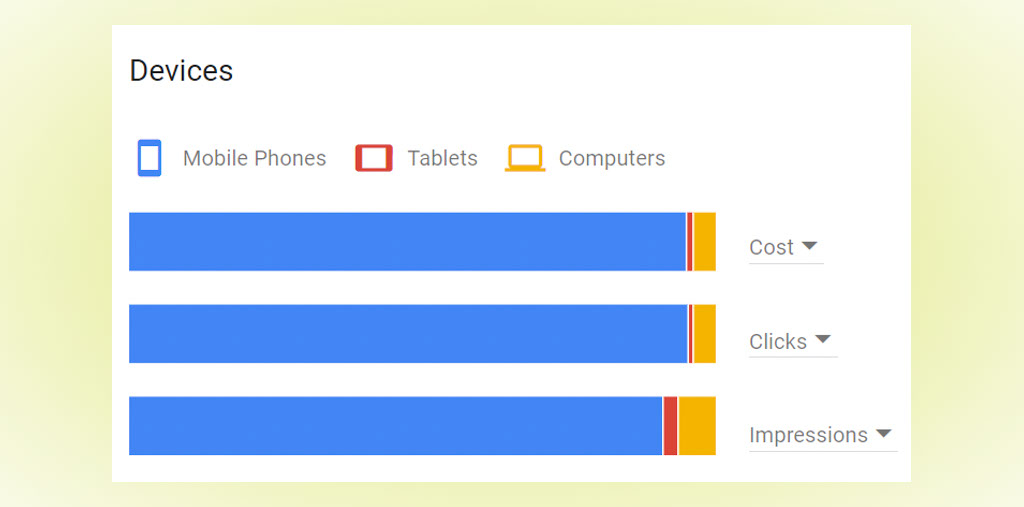
Task: Click the yellow laptop computer icon
Action: coord(525,158)
